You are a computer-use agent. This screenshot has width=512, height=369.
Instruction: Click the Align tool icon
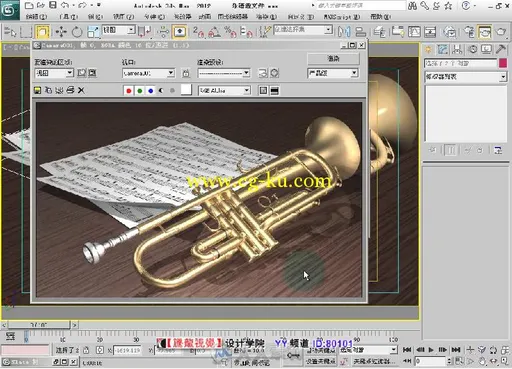pos(360,32)
